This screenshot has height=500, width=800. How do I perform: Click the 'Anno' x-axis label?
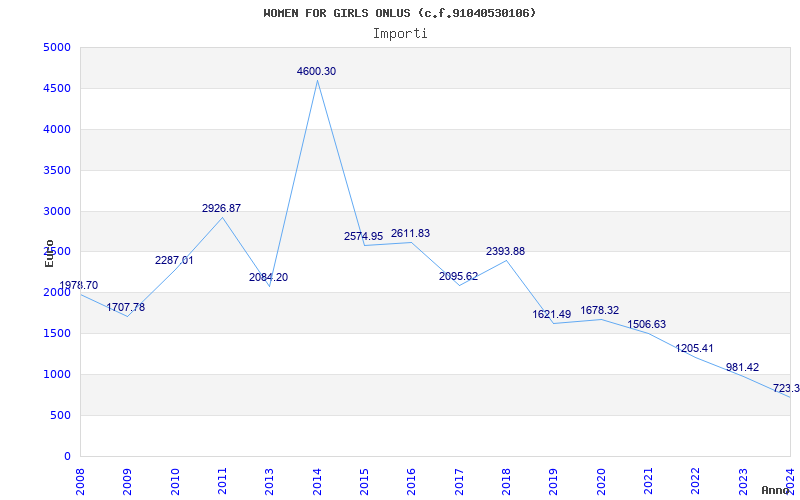(774, 490)
